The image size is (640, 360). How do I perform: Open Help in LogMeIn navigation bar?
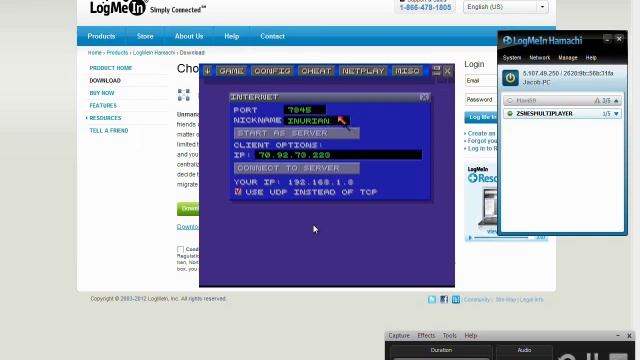pos(231,36)
